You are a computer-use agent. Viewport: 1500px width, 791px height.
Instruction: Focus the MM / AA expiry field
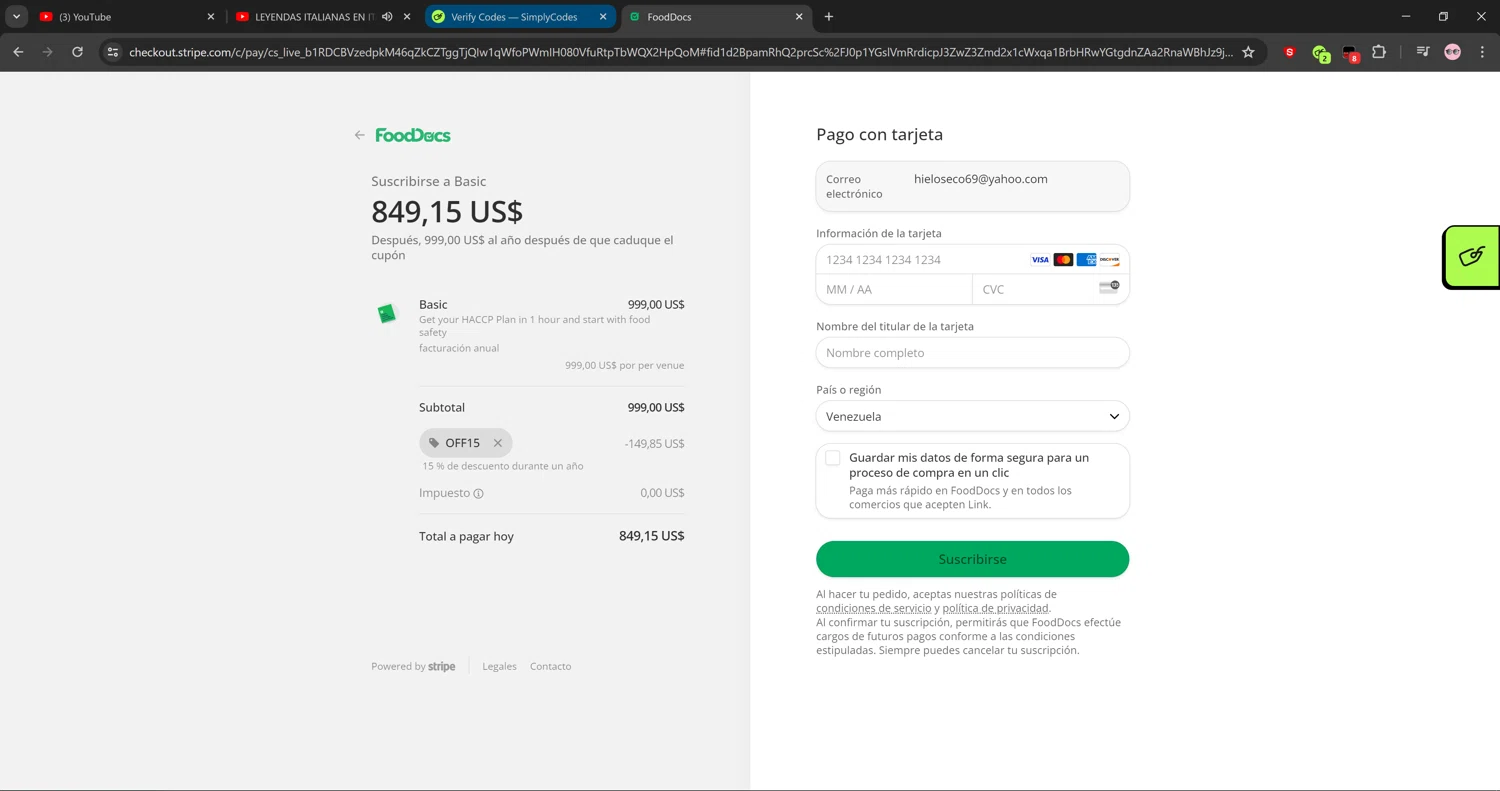894,289
